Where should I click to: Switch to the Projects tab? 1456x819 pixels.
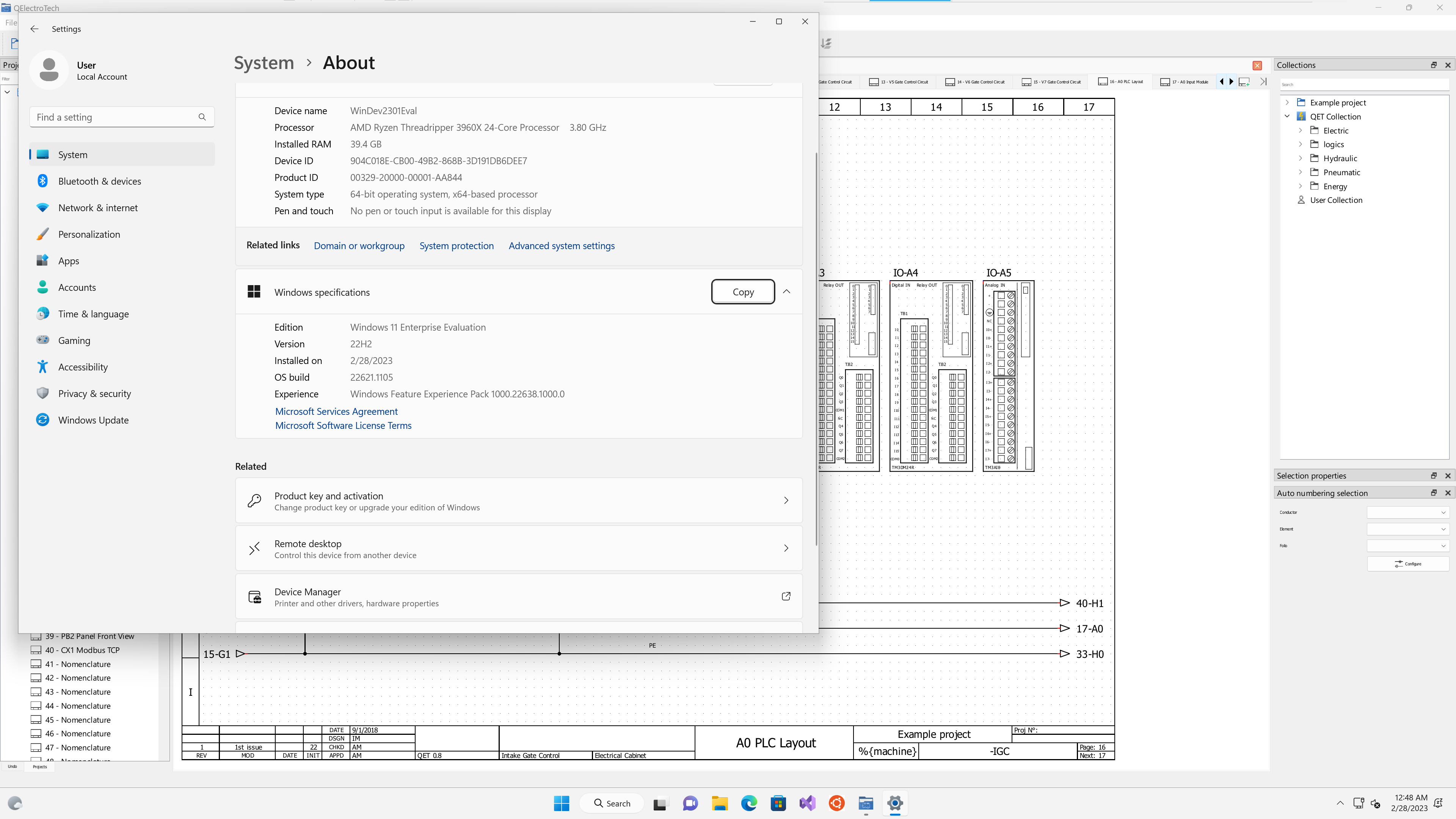pos(39,766)
